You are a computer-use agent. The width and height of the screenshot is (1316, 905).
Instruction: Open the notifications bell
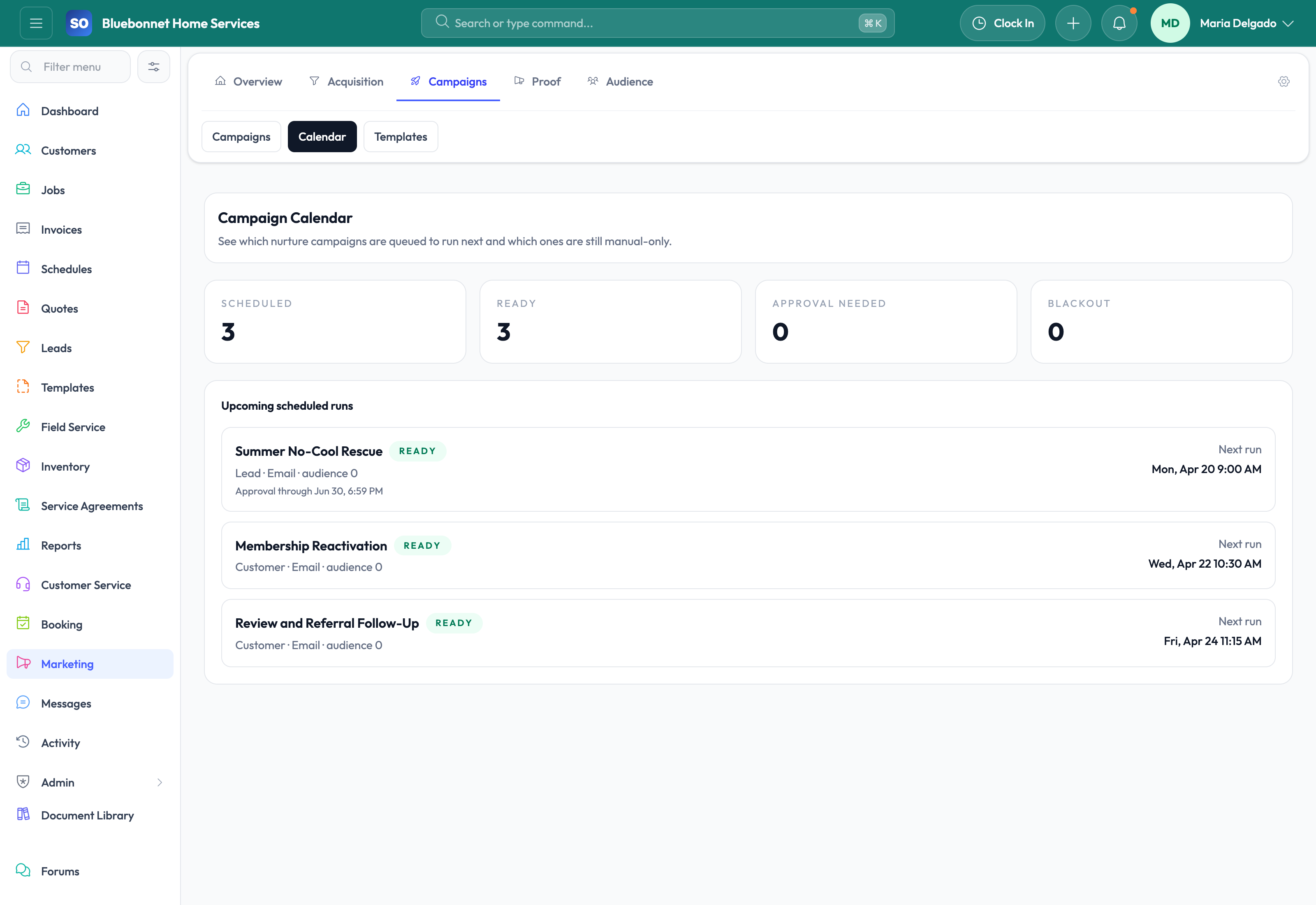pos(1119,23)
